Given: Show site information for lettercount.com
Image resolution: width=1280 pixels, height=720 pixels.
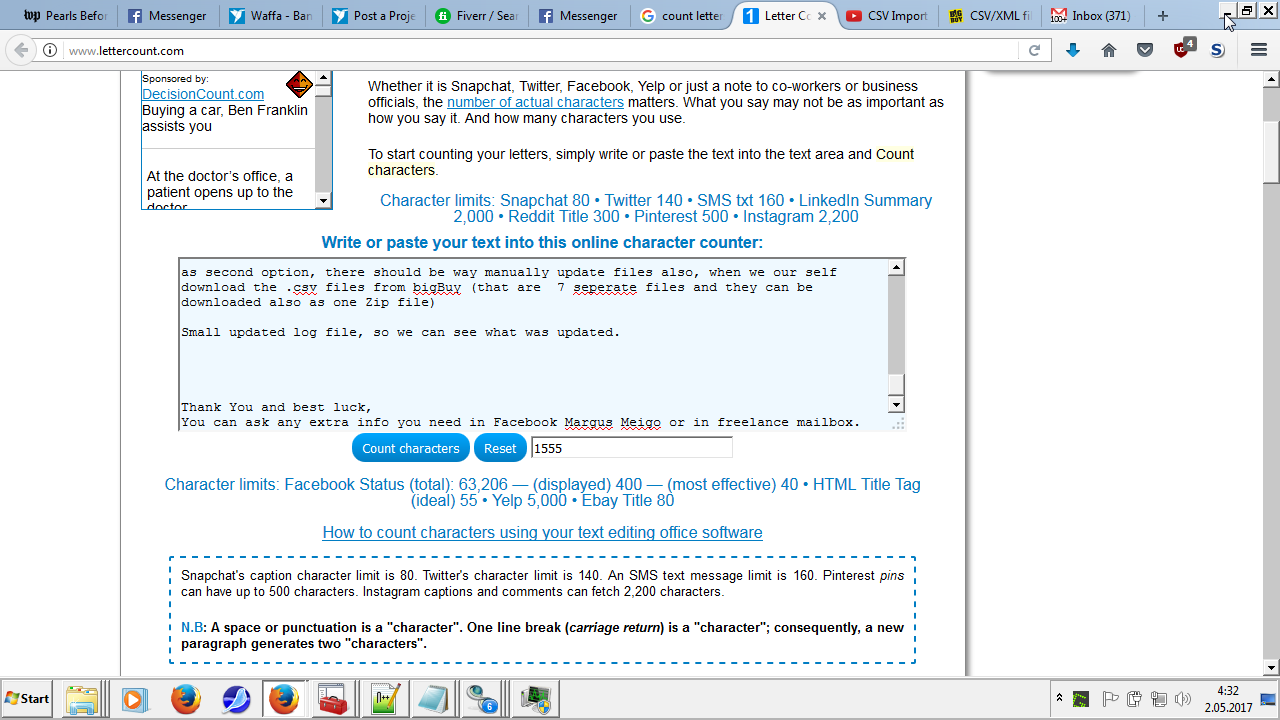Looking at the screenshot, I should 51,50.
